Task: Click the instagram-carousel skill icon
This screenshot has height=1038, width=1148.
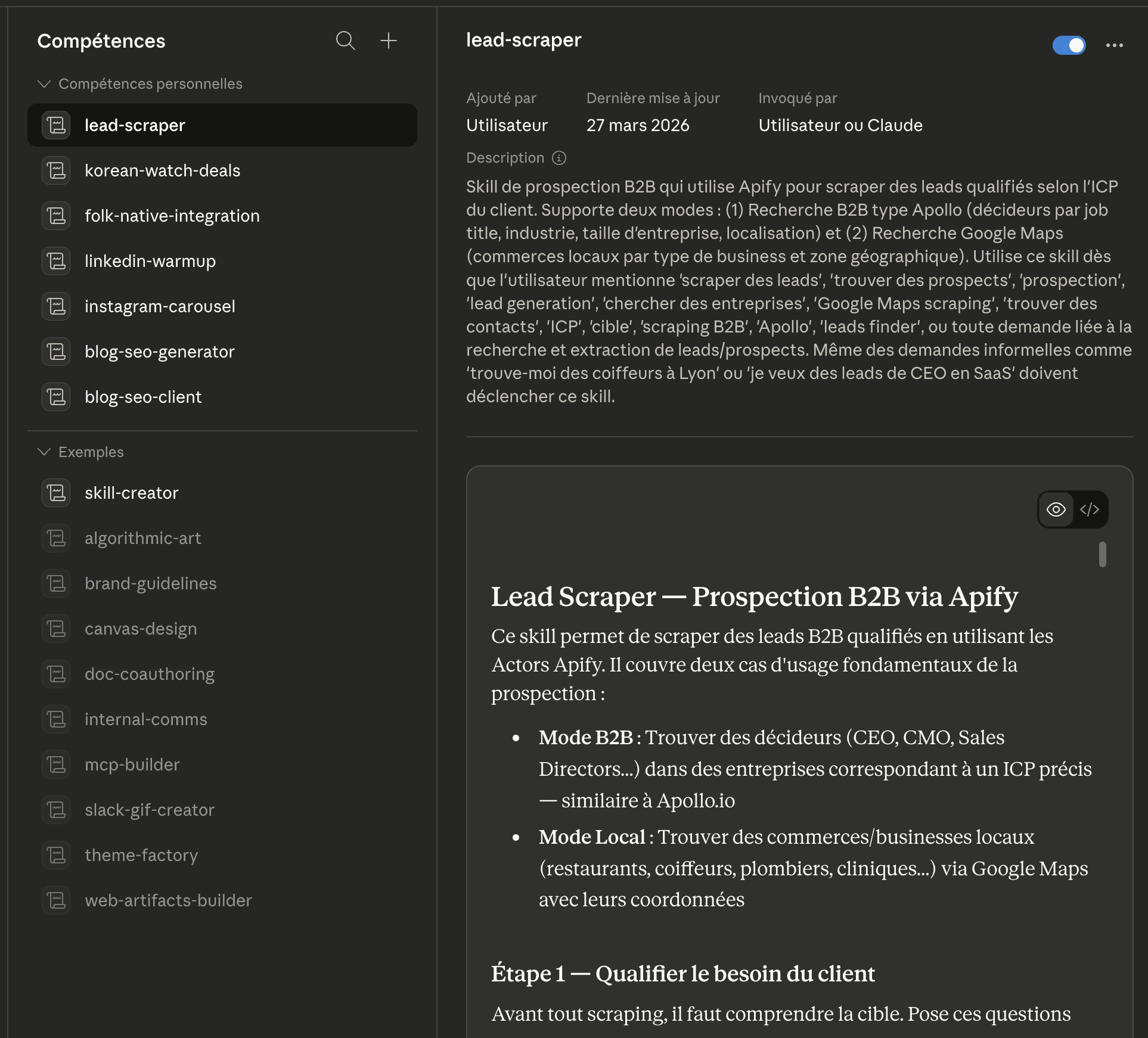Action: click(57, 306)
